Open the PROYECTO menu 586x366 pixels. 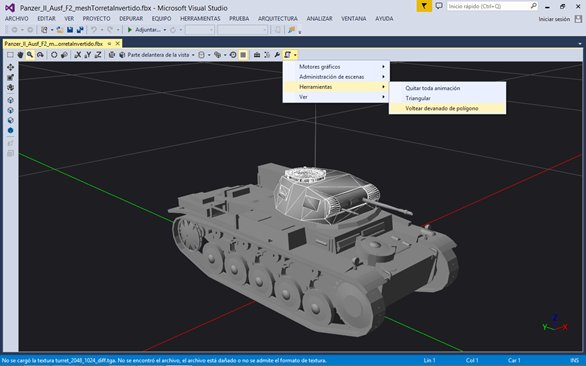(96, 18)
